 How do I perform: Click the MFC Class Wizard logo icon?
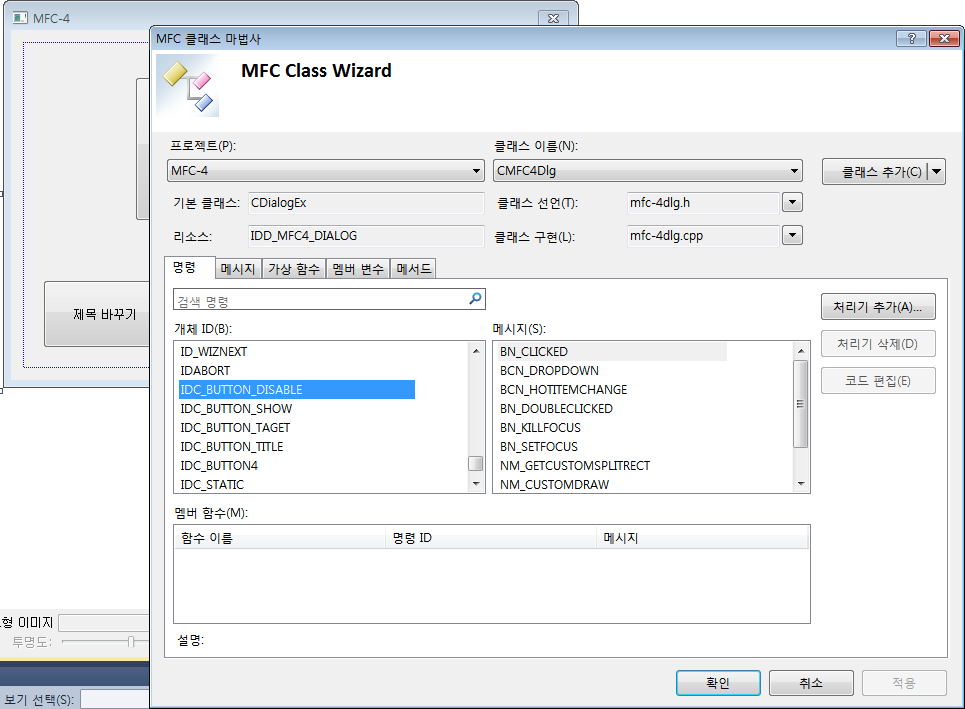pos(188,86)
